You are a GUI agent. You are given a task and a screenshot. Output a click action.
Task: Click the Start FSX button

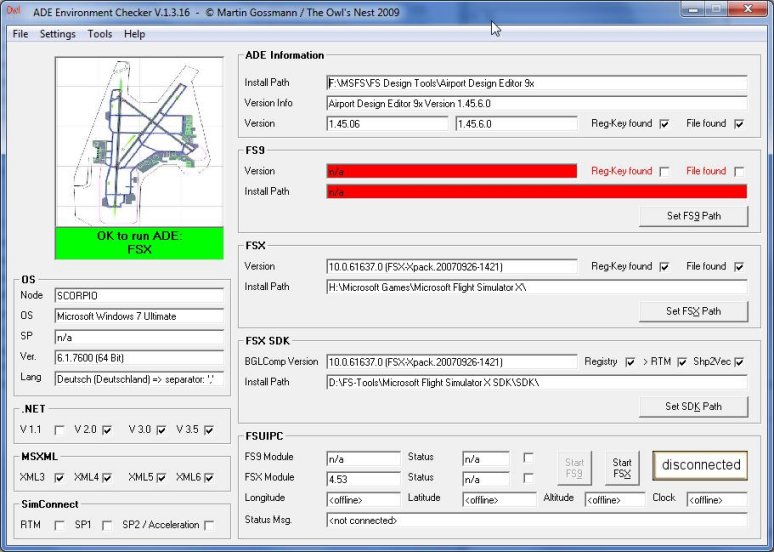point(622,468)
